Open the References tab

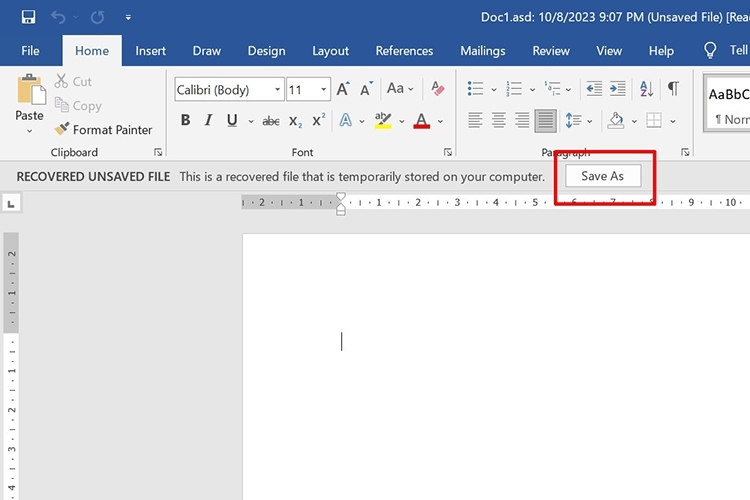404,51
